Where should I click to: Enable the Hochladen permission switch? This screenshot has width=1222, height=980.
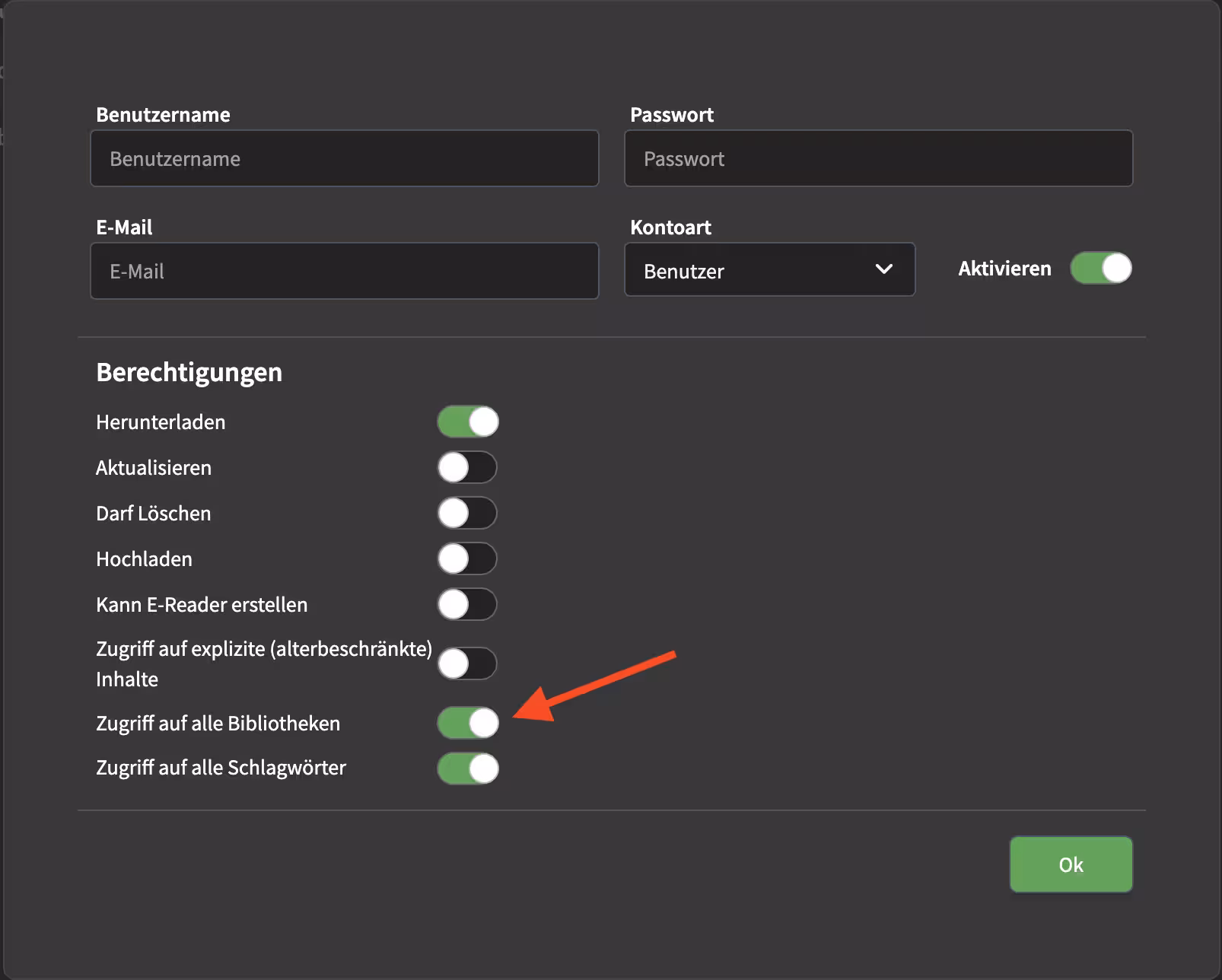(x=468, y=558)
